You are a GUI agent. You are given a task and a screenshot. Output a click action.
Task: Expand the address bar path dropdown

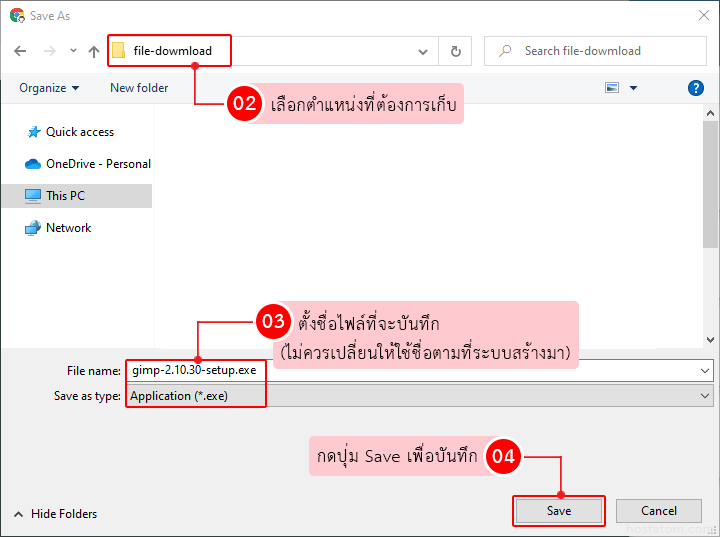[x=423, y=51]
